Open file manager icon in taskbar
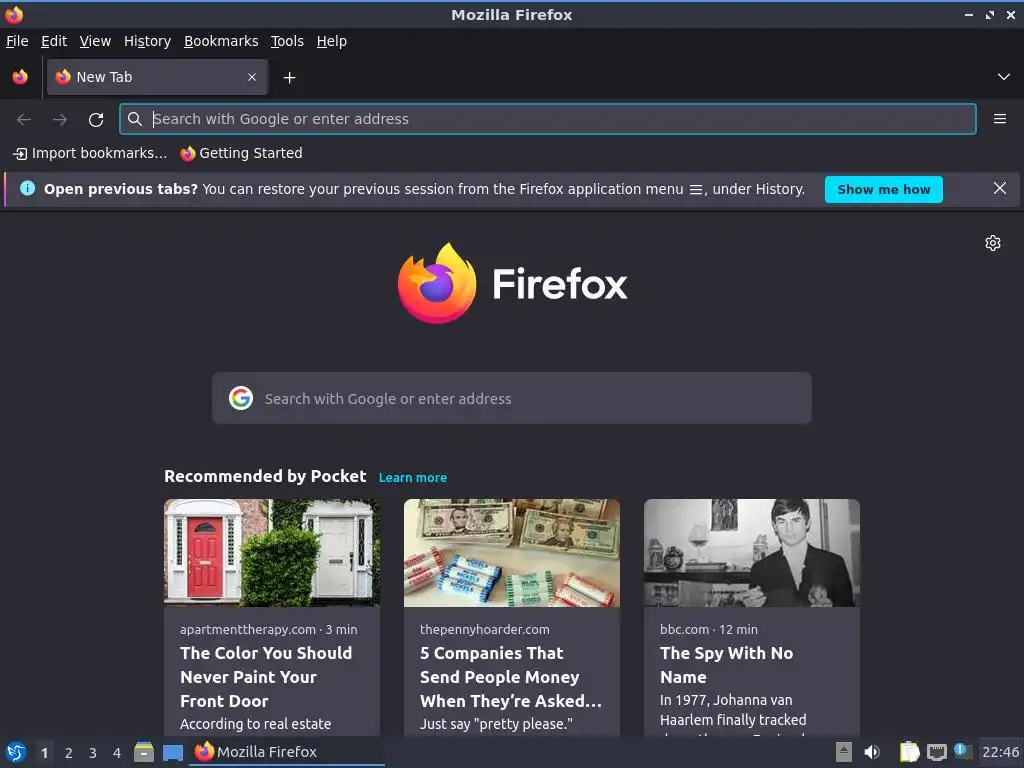 click(144, 752)
